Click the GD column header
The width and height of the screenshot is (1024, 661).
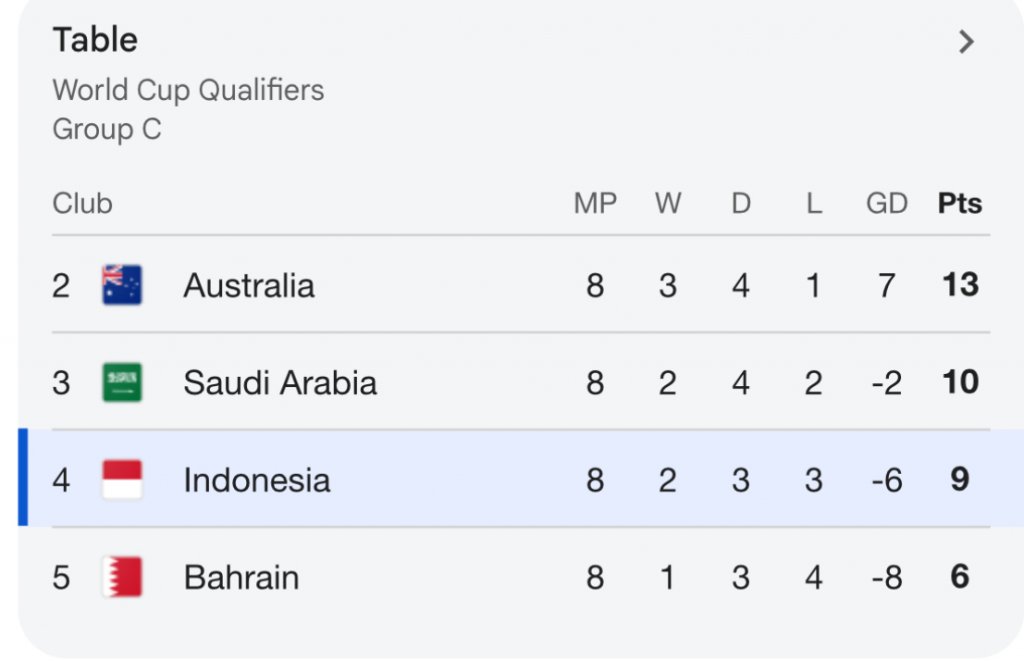pos(886,204)
